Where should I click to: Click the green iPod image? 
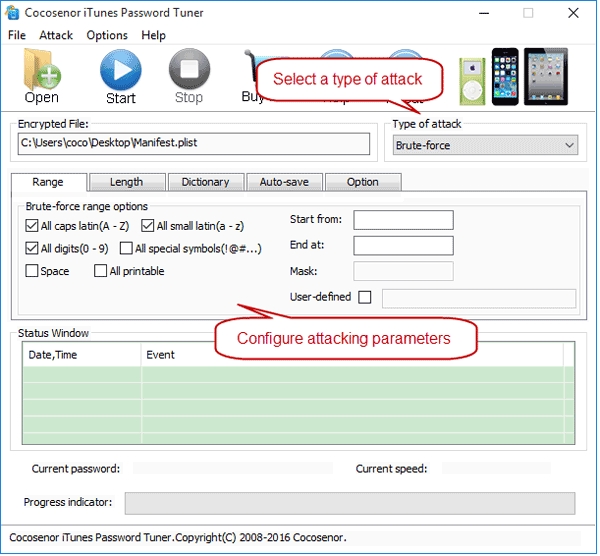coord(472,81)
